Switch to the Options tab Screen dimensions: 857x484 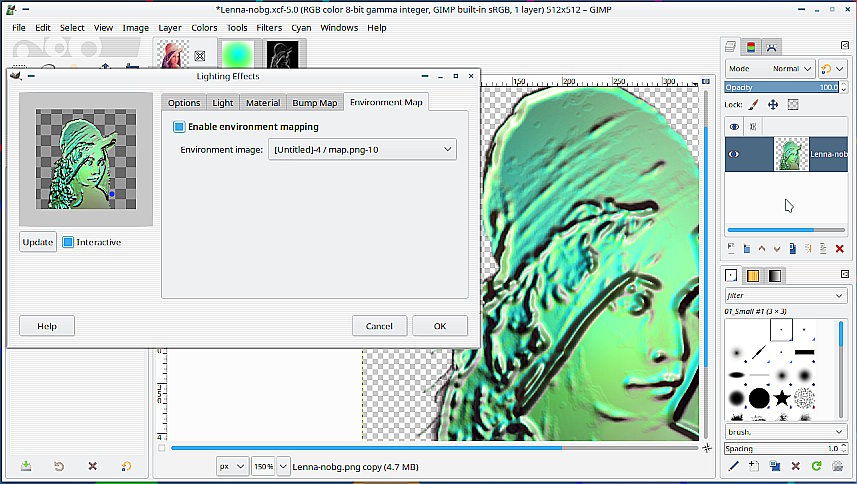(184, 103)
